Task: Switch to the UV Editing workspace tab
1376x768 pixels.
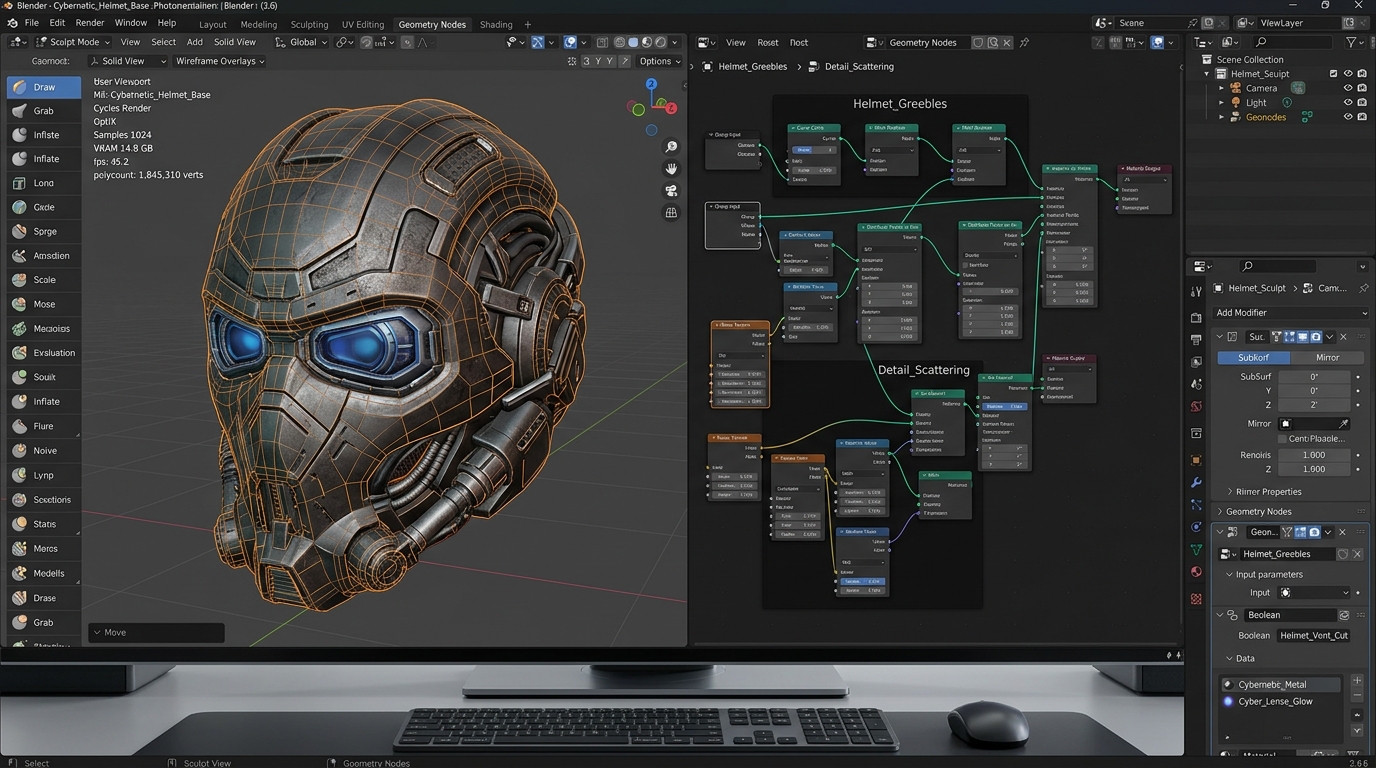Action: (363, 24)
